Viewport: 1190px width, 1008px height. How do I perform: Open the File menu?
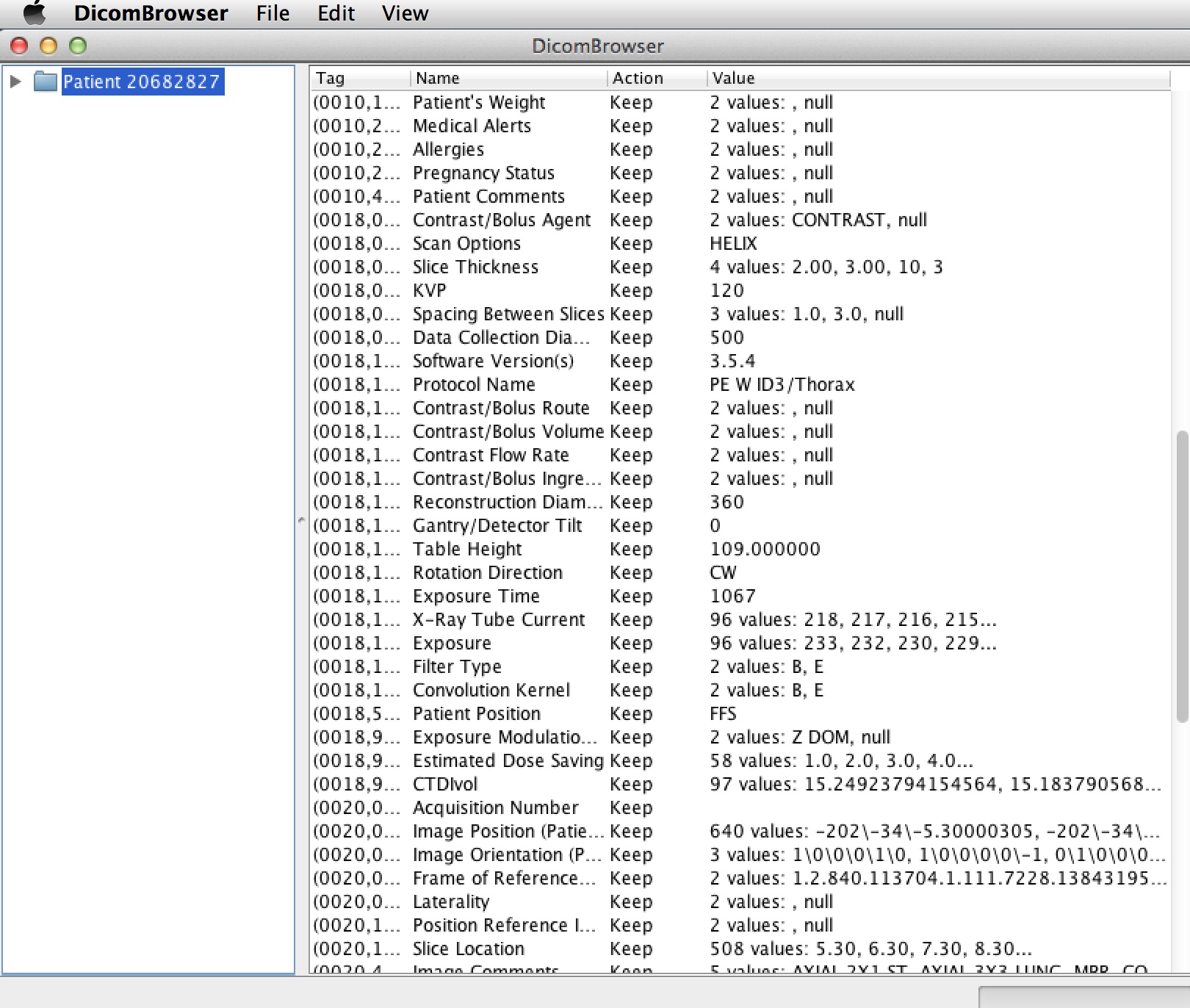coord(273,13)
